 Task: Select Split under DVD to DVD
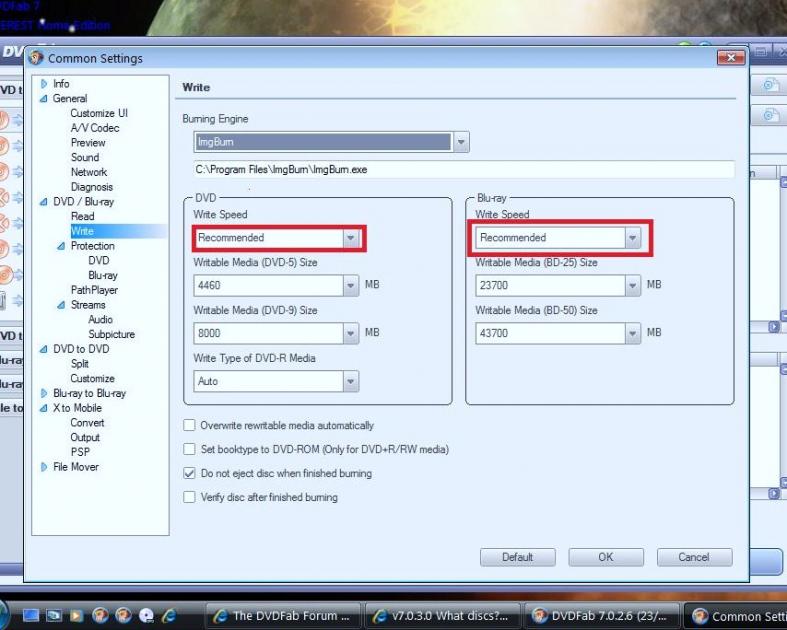79,363
